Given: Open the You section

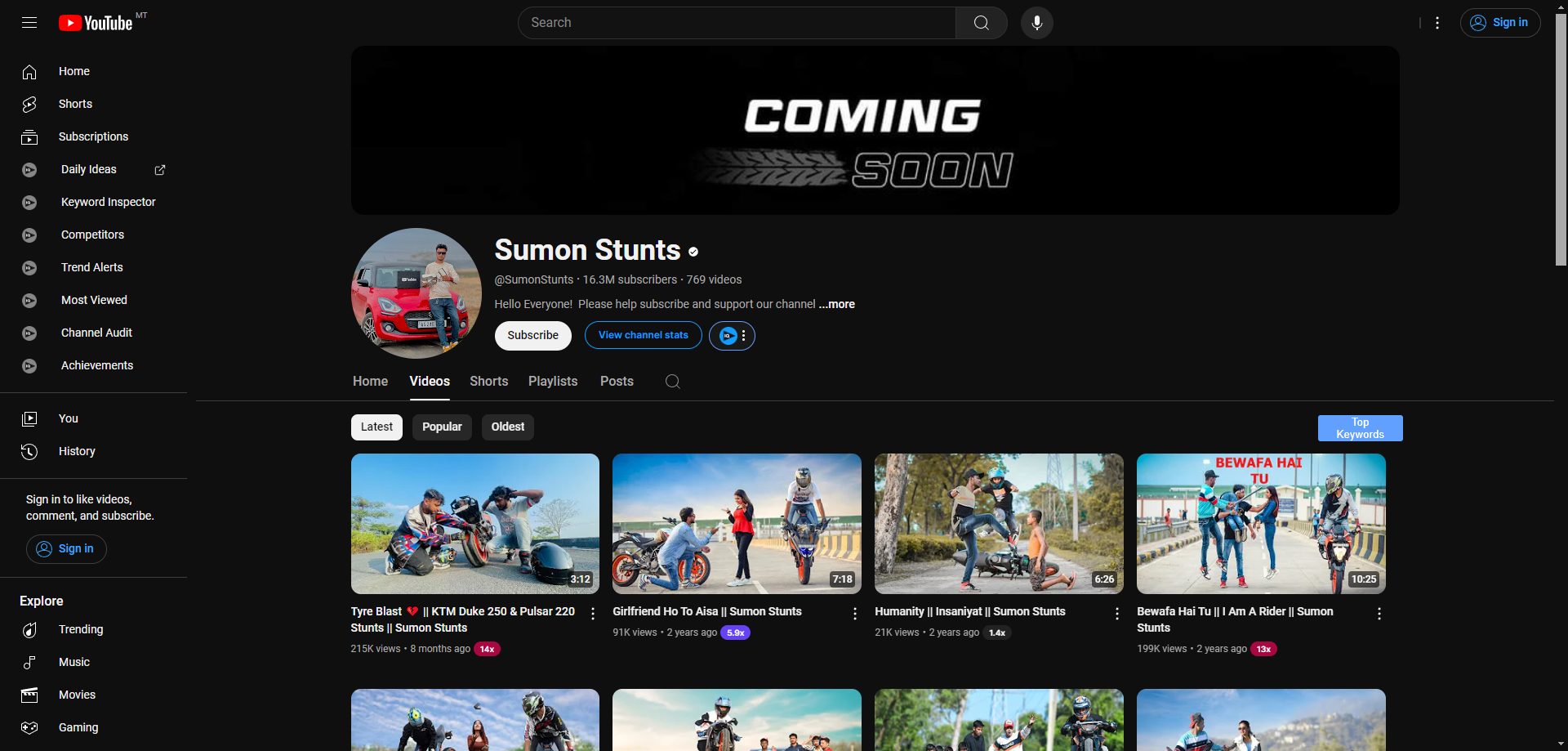Looking at the screenshot, I should tap(93, 418).
